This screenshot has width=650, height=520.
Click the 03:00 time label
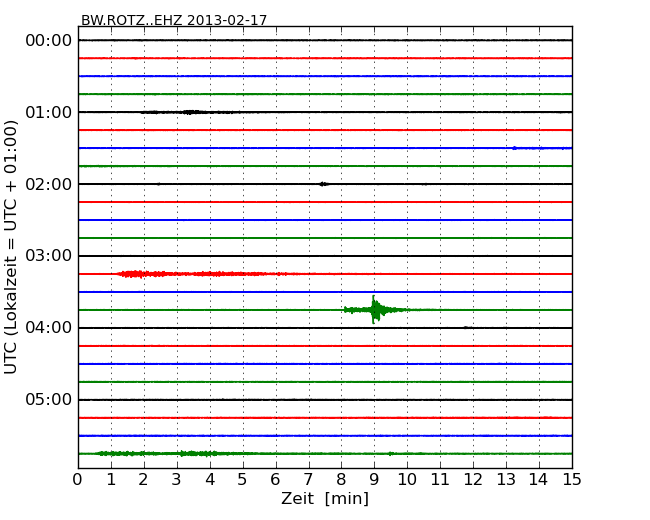click(x=49, y=256)
